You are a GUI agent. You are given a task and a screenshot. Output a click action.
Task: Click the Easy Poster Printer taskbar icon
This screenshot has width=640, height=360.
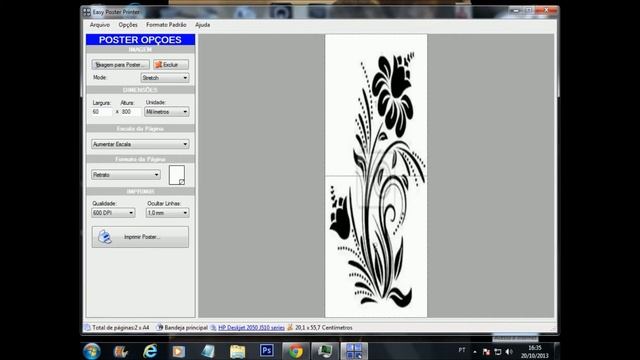pos(354,351)
